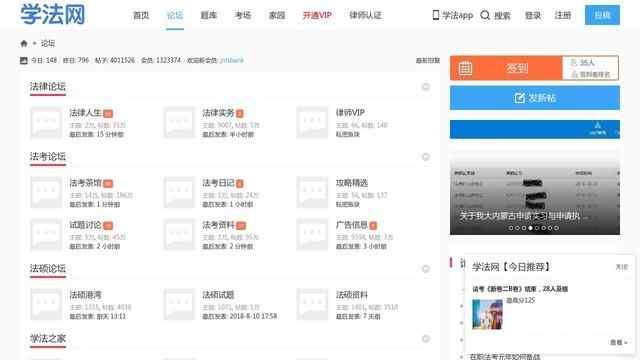Collapse the 学法之家 section

pos(426,339)
